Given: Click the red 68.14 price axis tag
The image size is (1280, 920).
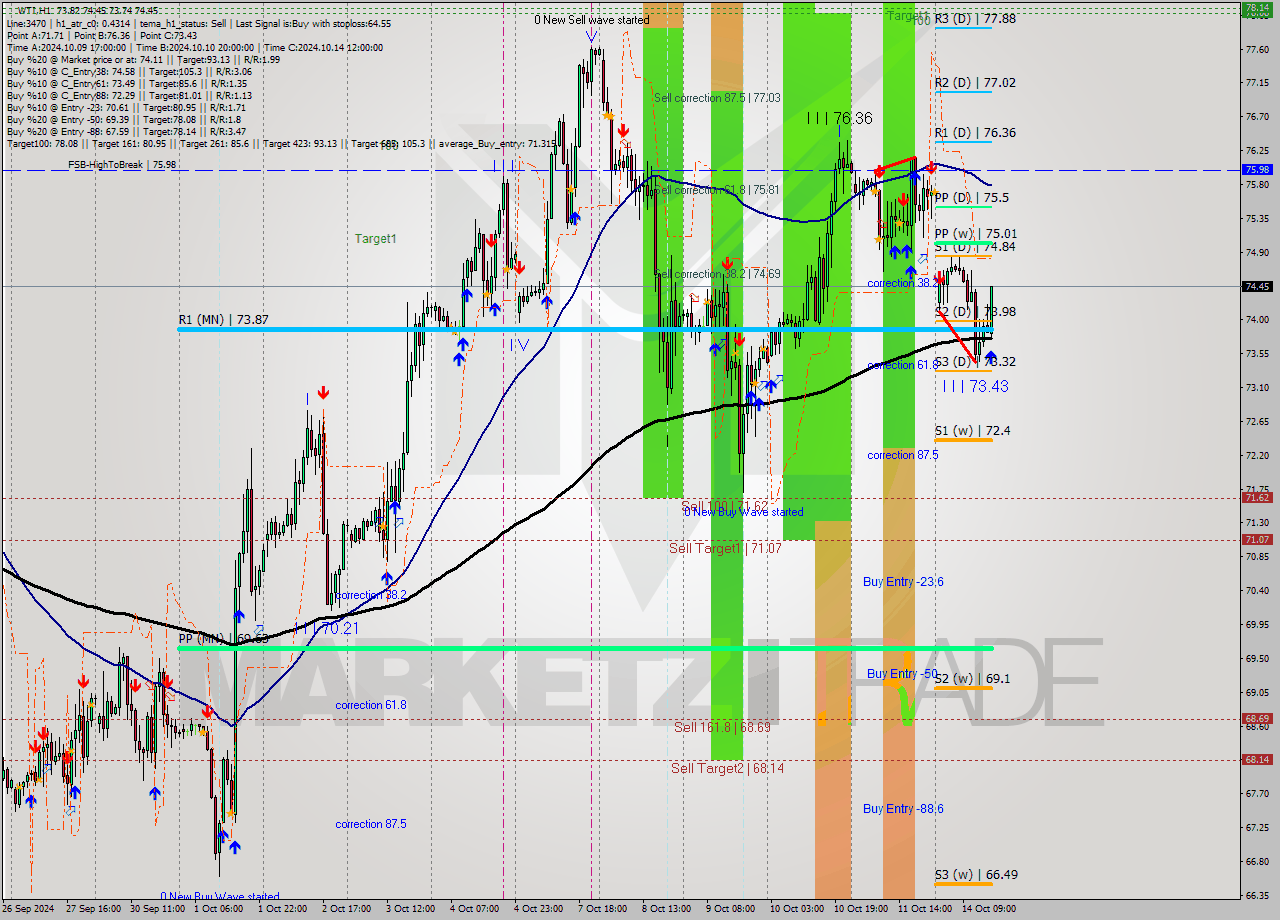Looking at the screenshot, I should [x=1257, y=760].
